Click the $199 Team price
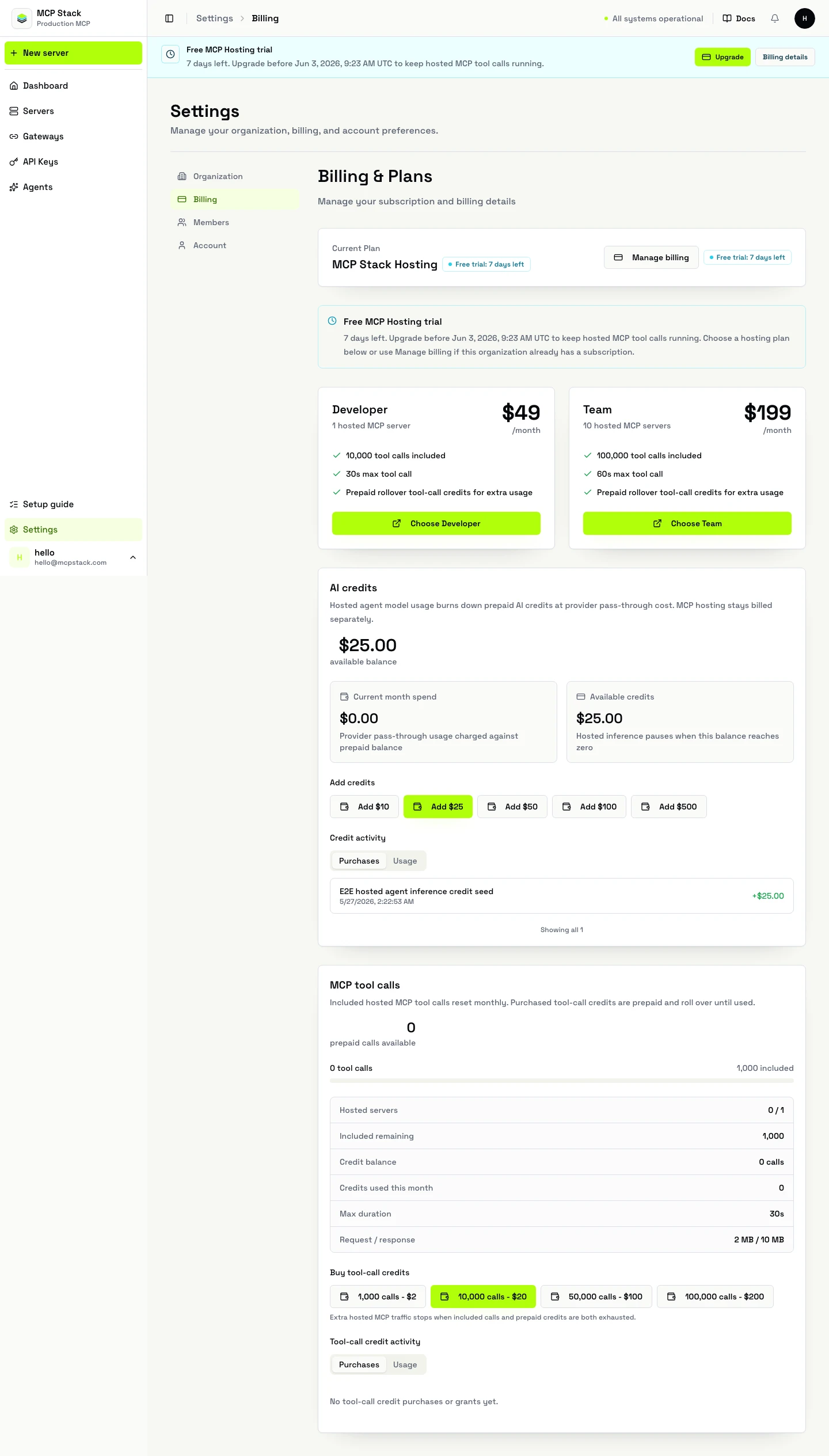The height and width of the screenshot is (1456, 829). pos(767,413)
